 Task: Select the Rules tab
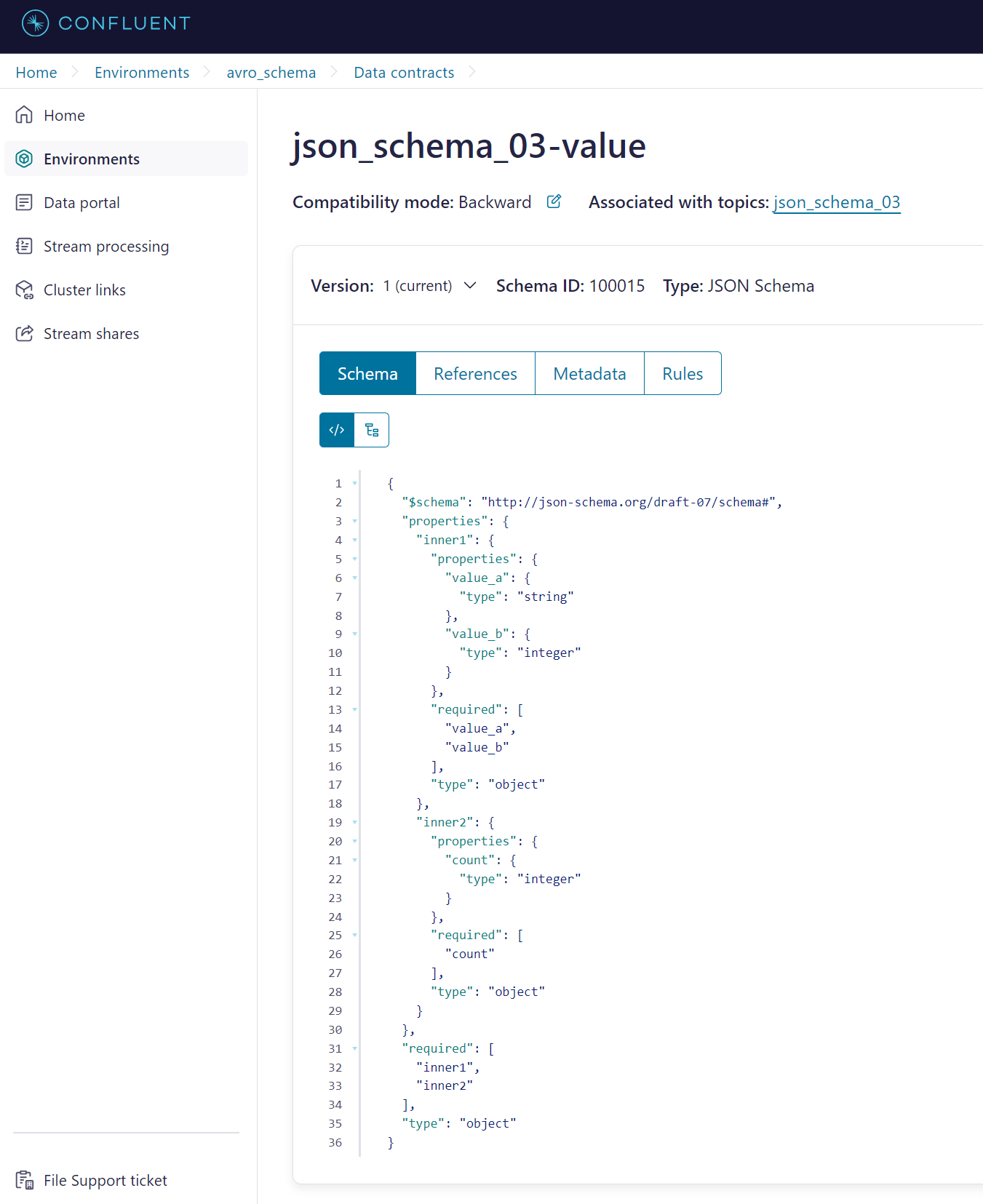[x=682, y=373]
